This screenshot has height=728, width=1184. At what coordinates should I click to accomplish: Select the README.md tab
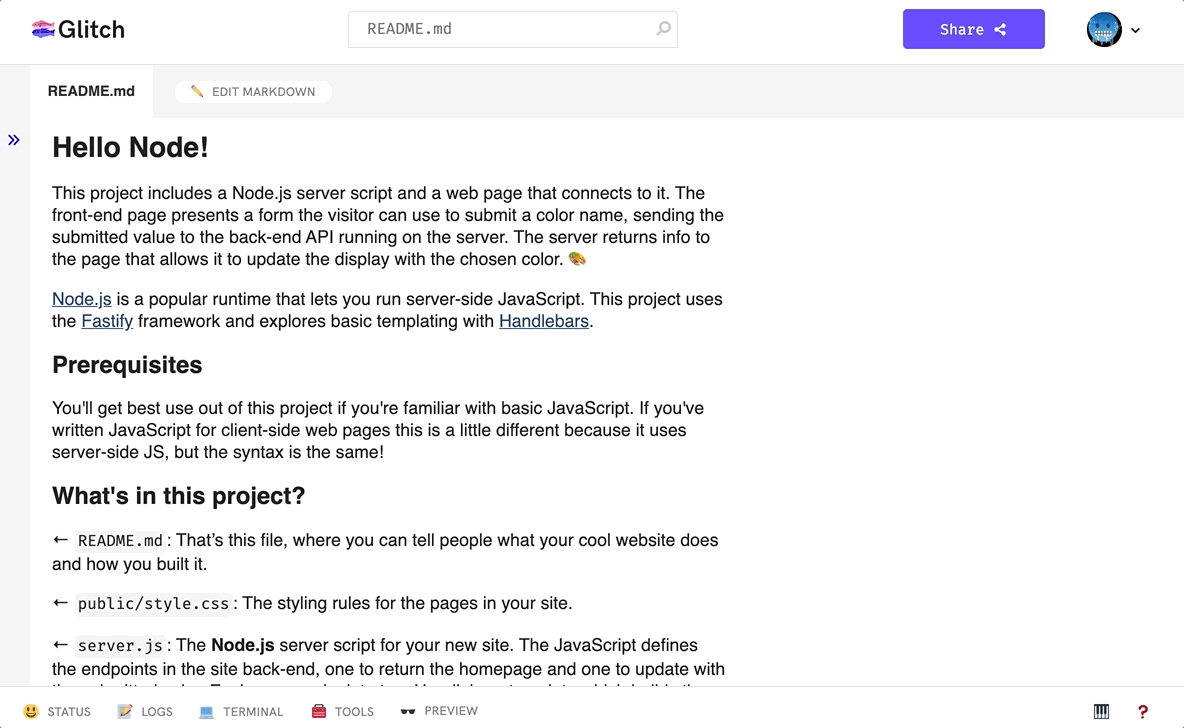pos(91,91)
